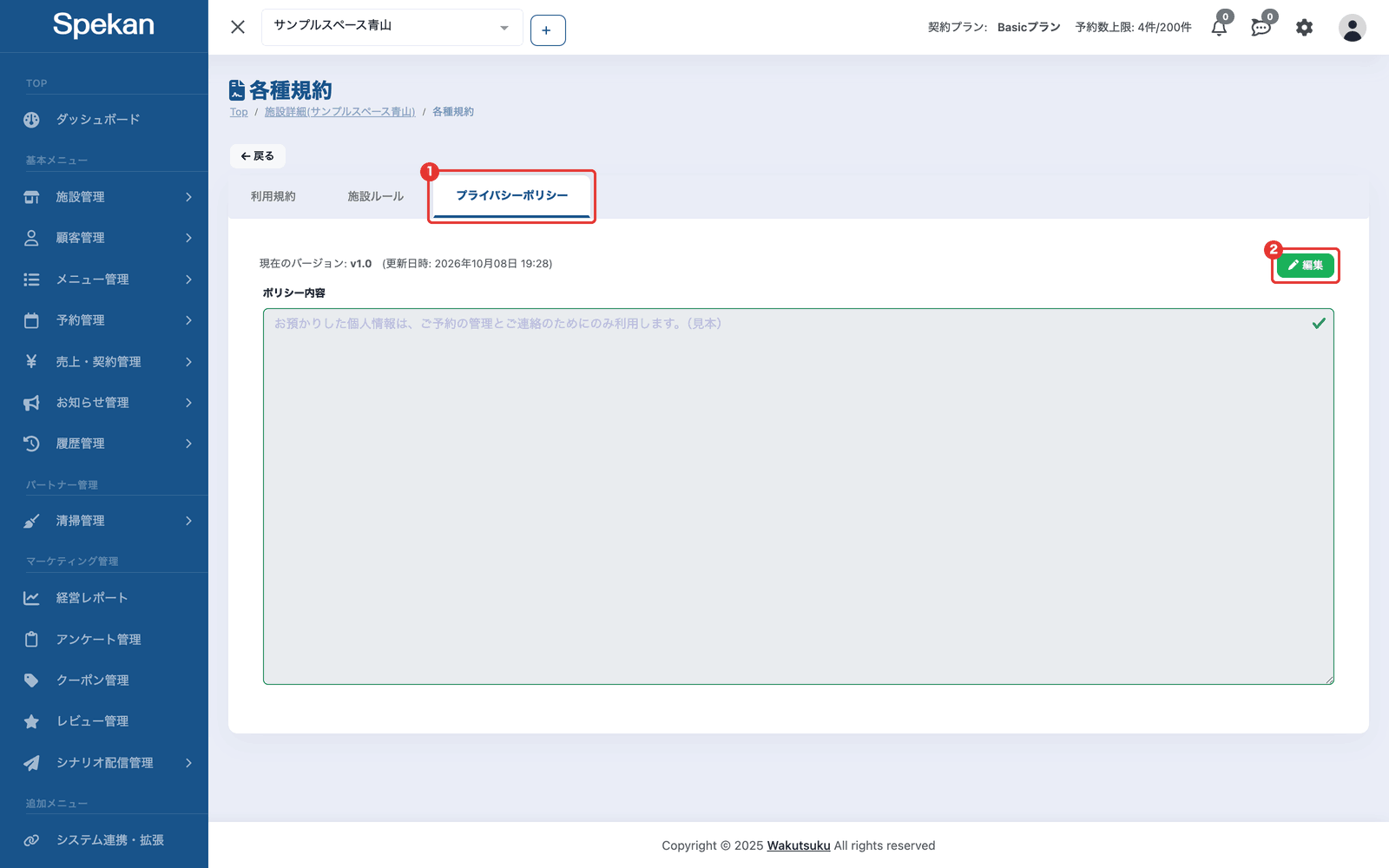
Task: Expand the 履歴管理 submenu chevron
Action: click(188, 444)
